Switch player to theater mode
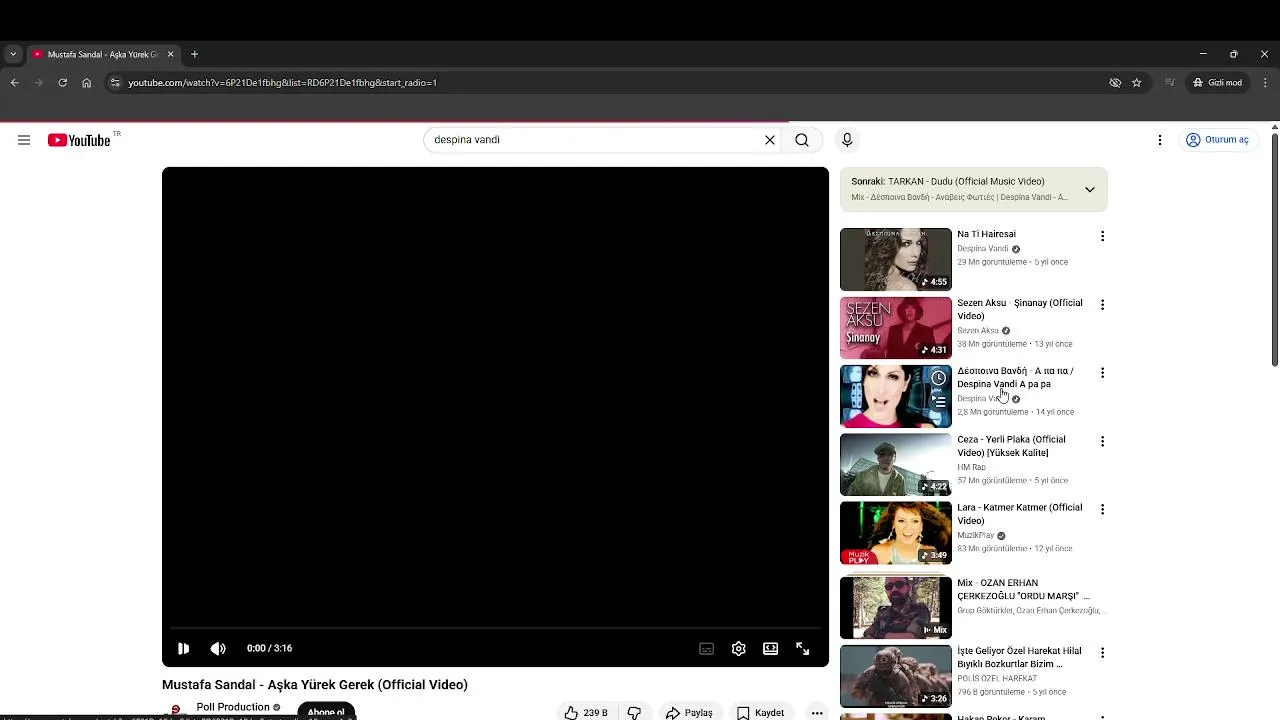Viewport: 1280px width, 720px height. (x=770, y=649)
